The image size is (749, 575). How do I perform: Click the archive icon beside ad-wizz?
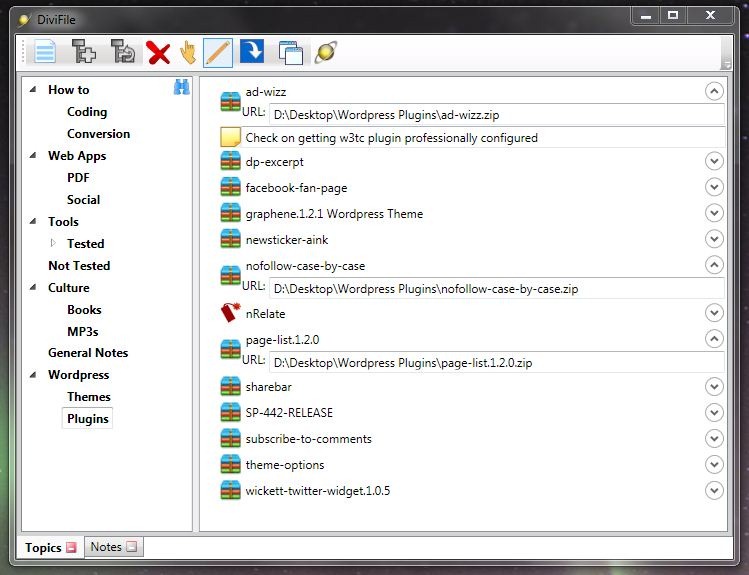coord(231,102)
